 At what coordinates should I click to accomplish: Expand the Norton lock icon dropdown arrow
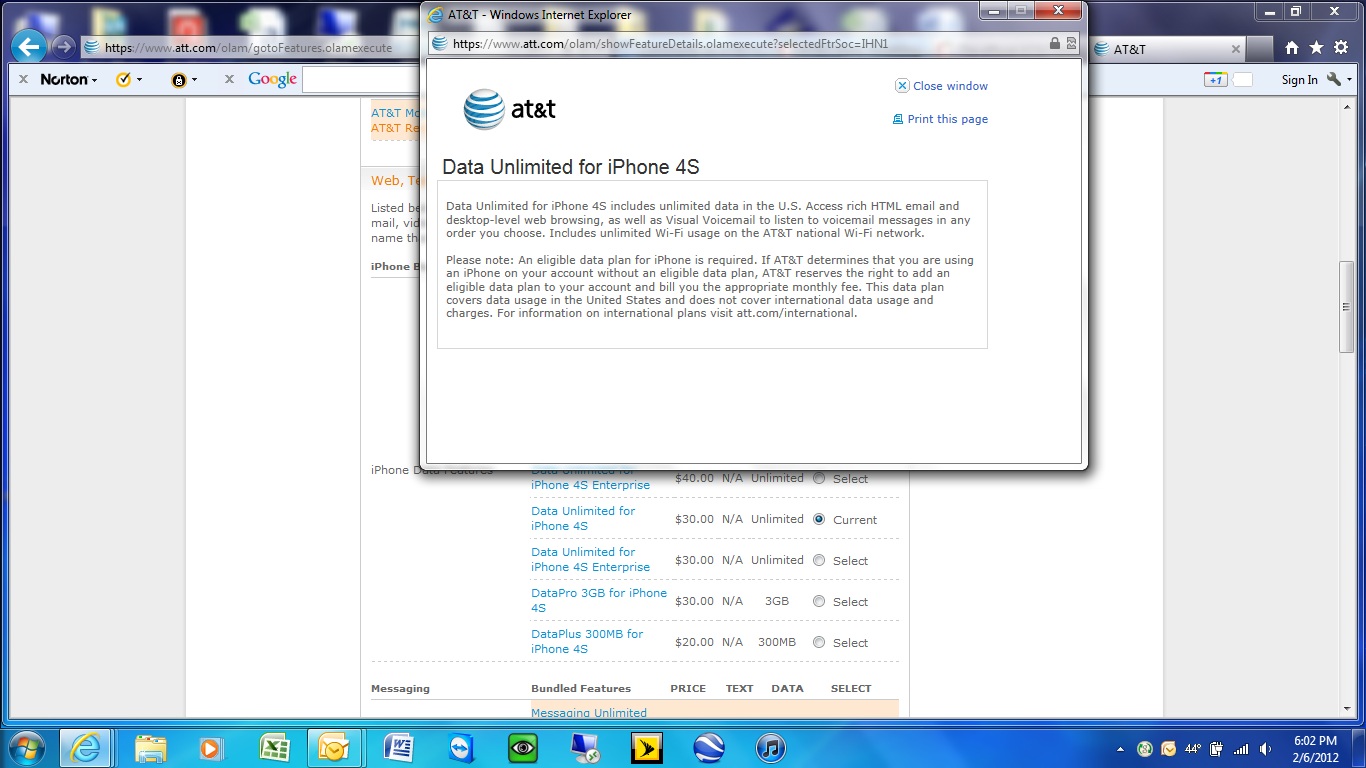pos(194,80)
